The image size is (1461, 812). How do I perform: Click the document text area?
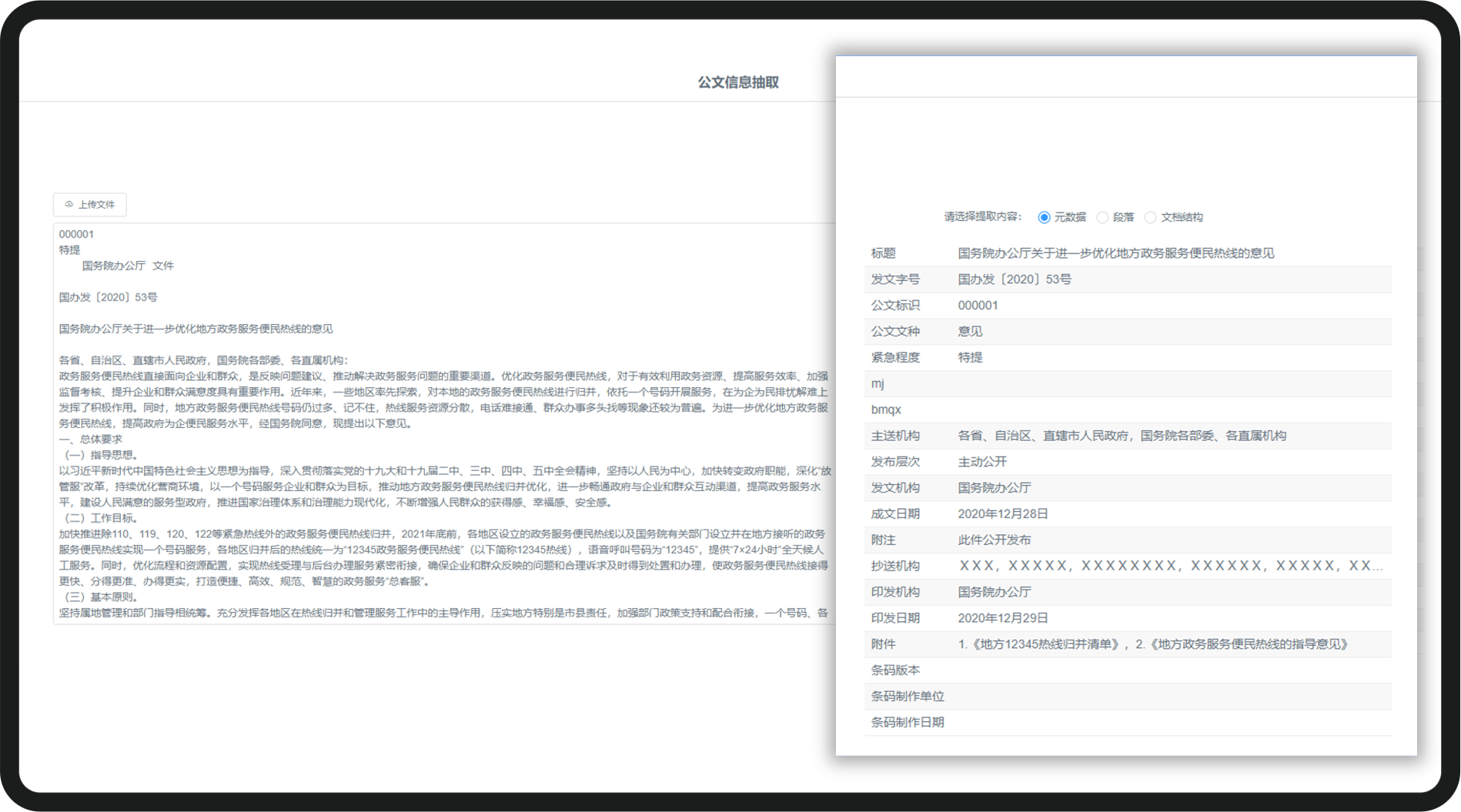click(444, 423)
